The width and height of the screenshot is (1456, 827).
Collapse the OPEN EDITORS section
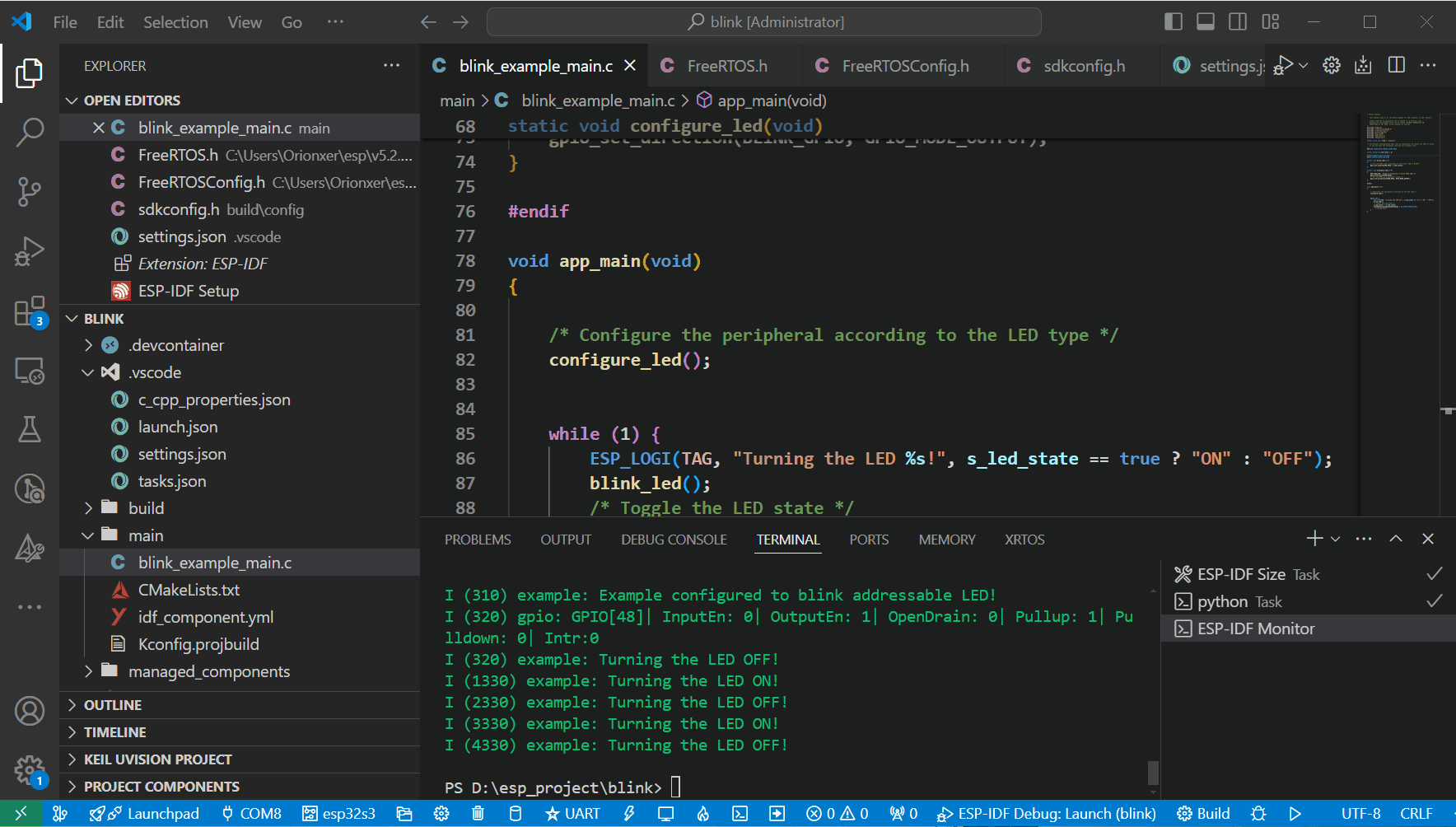[x=240, y=100]
